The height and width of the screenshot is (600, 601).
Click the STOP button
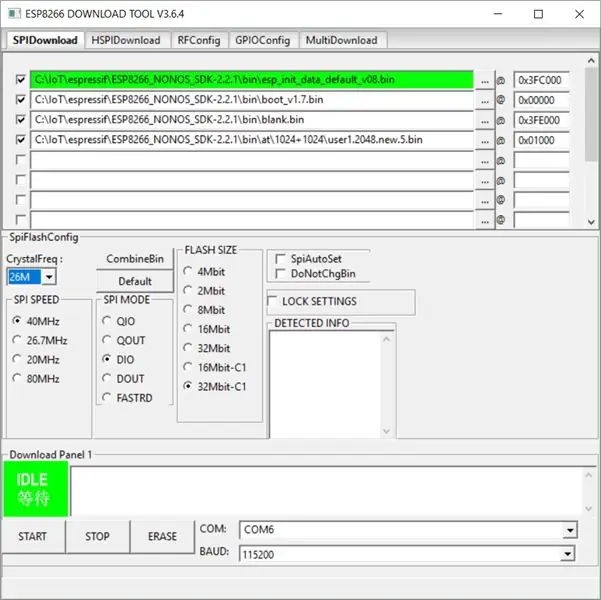click(97, 536)
